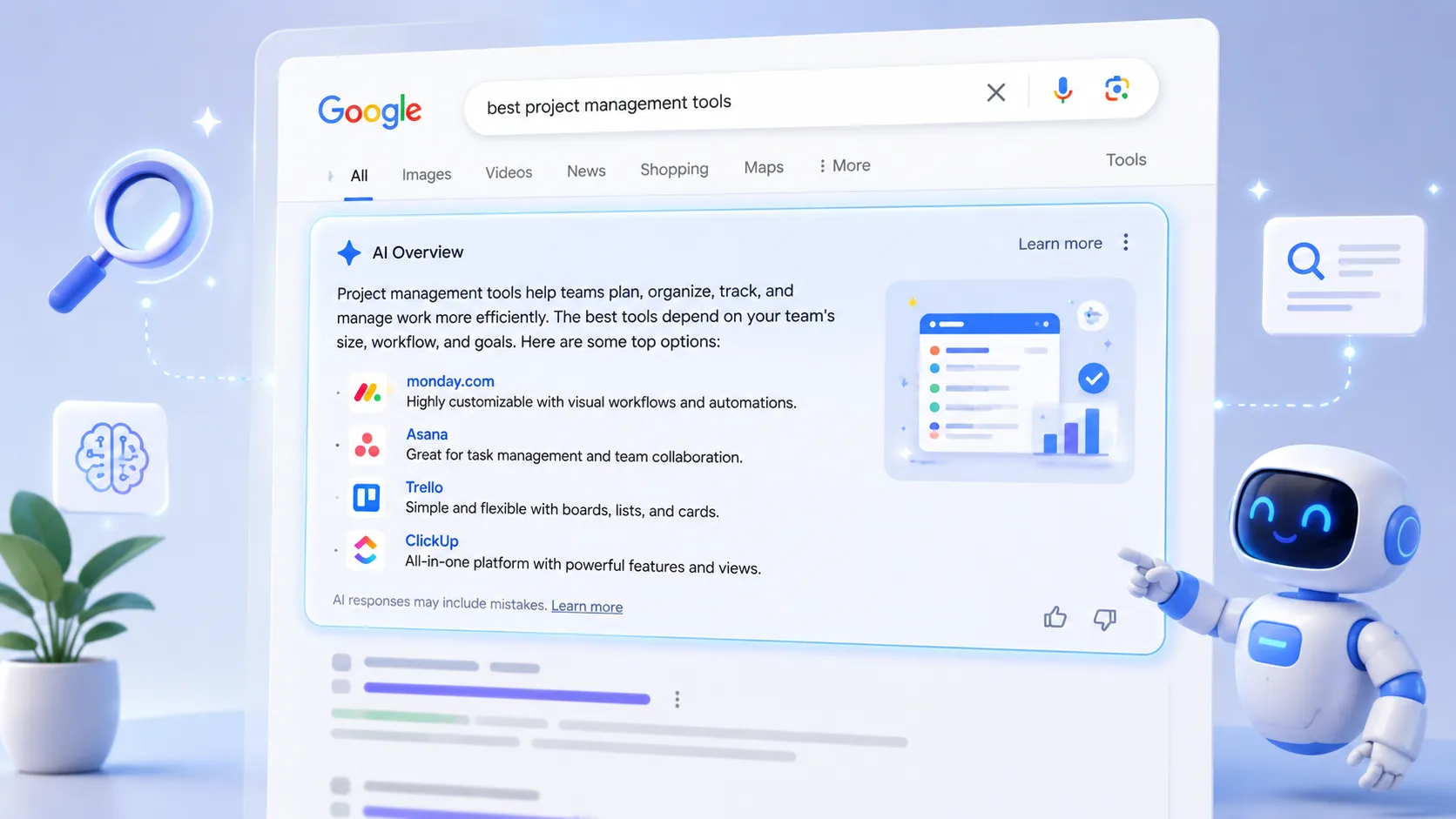This screenshot has height=819, width=1456.
Task: Click the Asana three-dot logo icon
Action: coord(367,445)
